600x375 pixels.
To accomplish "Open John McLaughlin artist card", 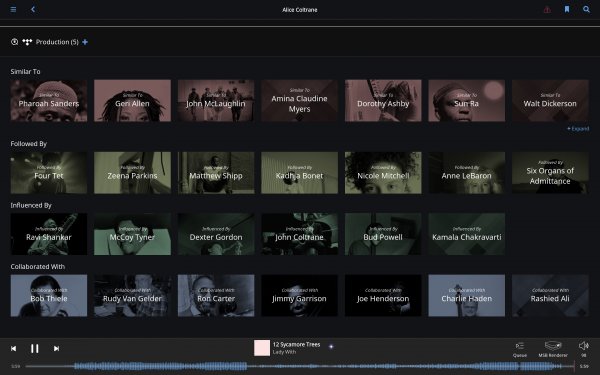I will pyautogui.click(x=216, y=101).
